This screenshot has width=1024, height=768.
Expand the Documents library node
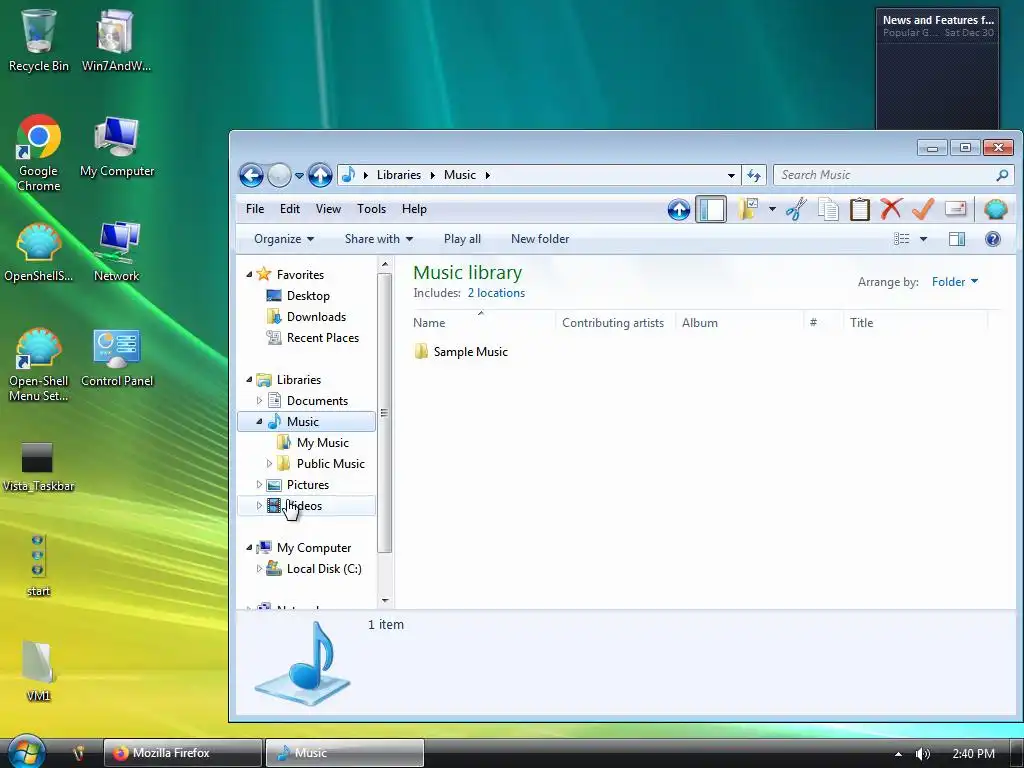tap(259, 400)
